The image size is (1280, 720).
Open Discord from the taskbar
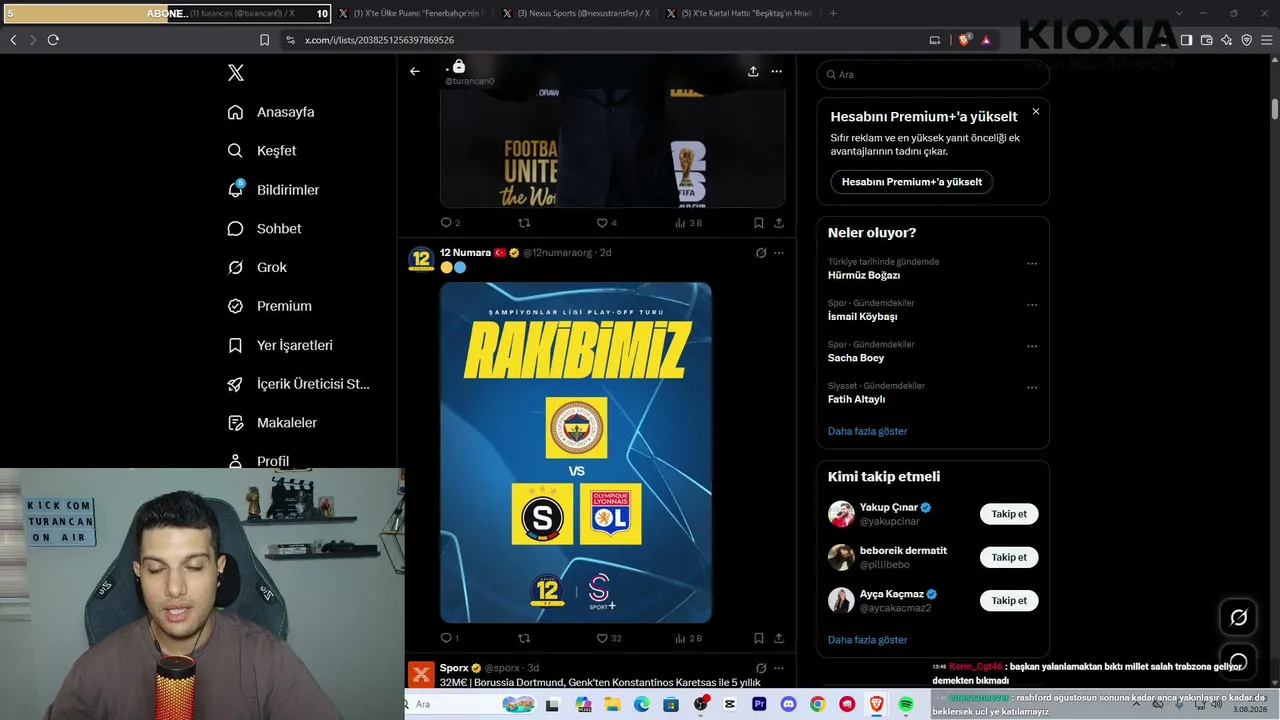[x=789, y=704]
